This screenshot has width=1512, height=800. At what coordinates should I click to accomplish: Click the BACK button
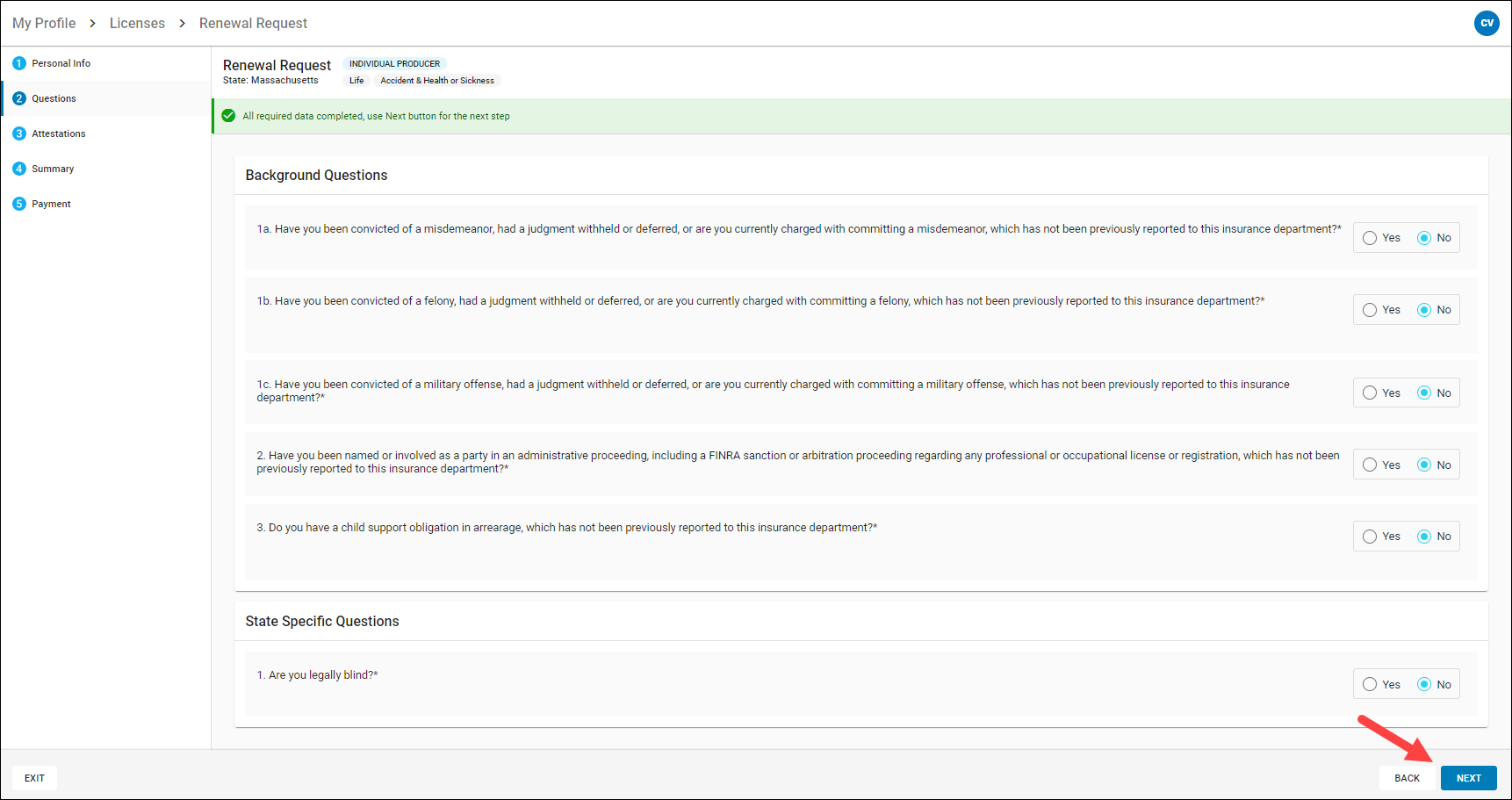click(1407, 778)
